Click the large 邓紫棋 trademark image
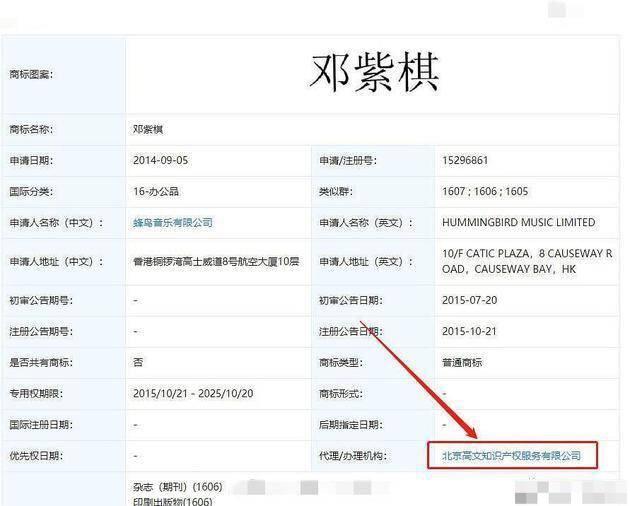The width and height of the screenshot is (630, 506). tap(374, 72)
